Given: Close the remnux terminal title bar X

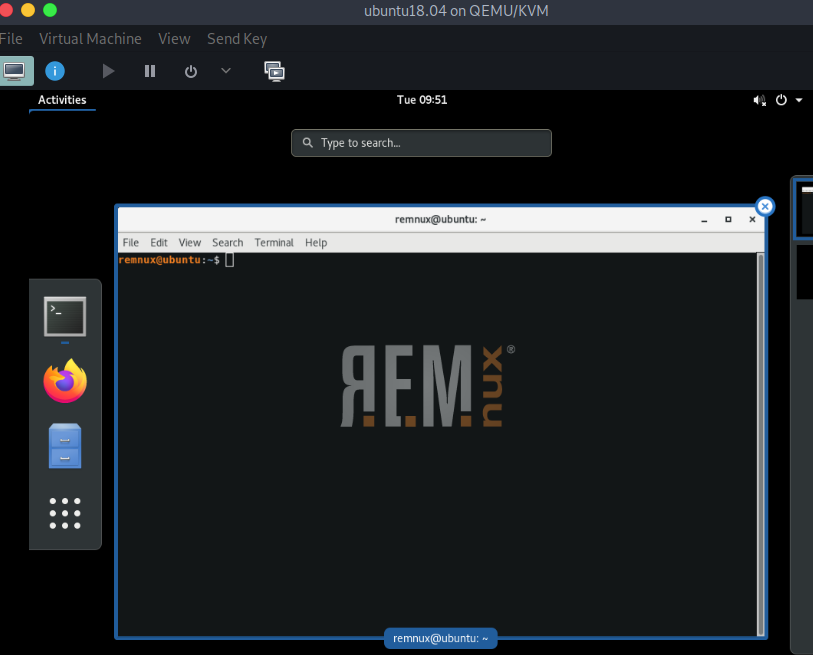Looking at the screenshot, I should (752, 220).
